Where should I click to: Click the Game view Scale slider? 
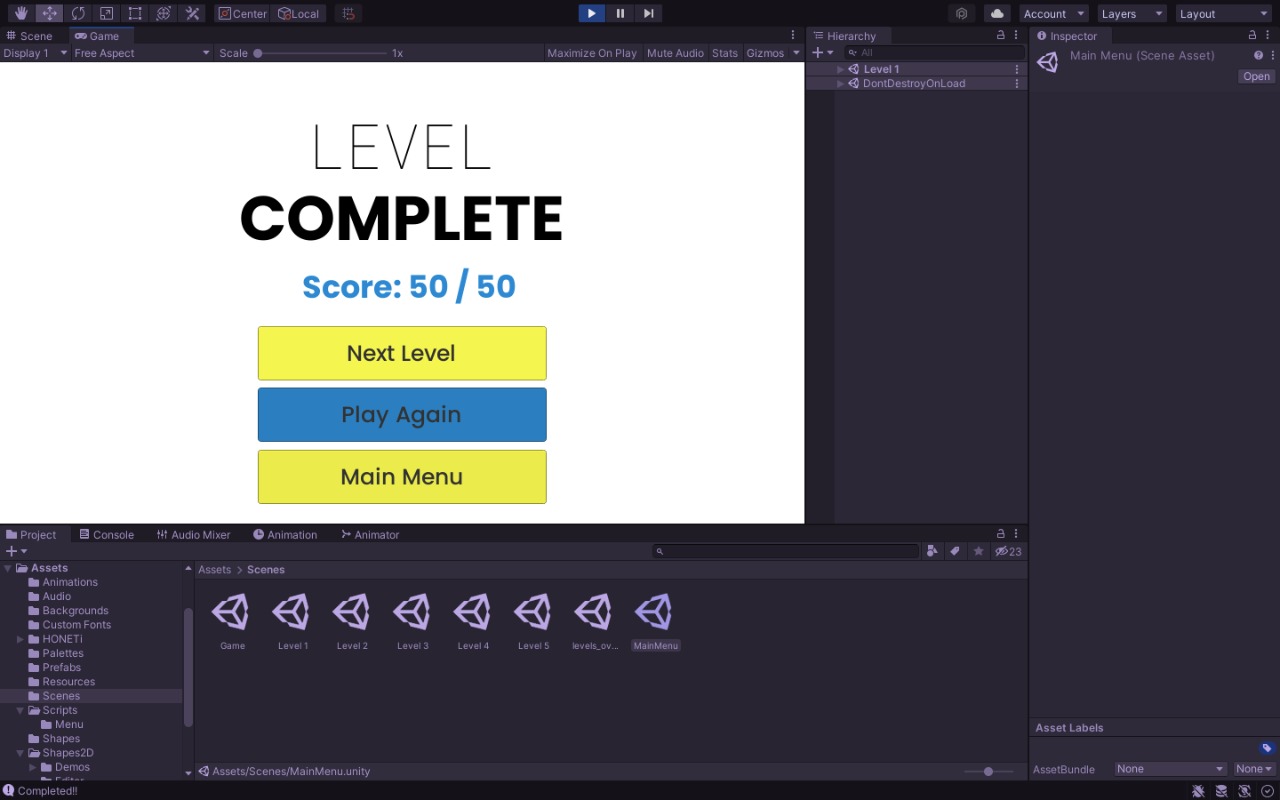tap(320, 53)
